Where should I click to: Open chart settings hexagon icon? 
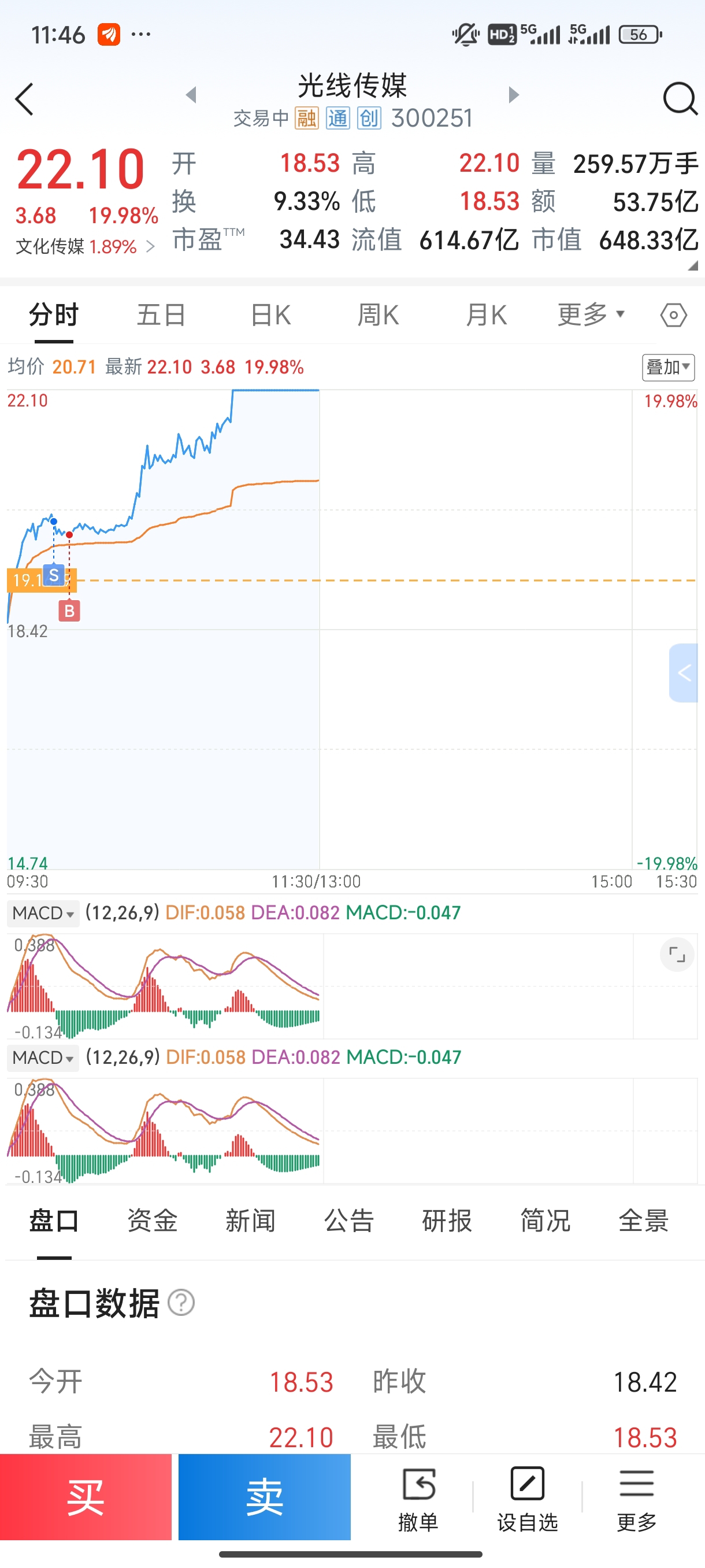coord(673,315)
